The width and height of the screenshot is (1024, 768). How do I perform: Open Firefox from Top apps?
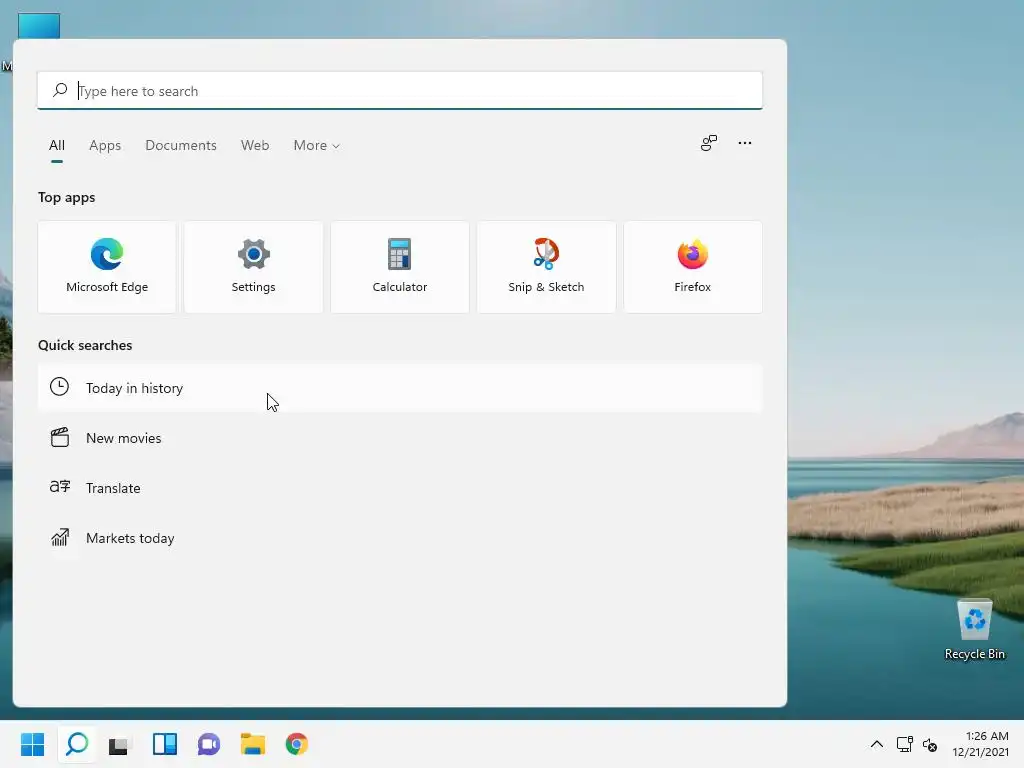click(692, 267)
